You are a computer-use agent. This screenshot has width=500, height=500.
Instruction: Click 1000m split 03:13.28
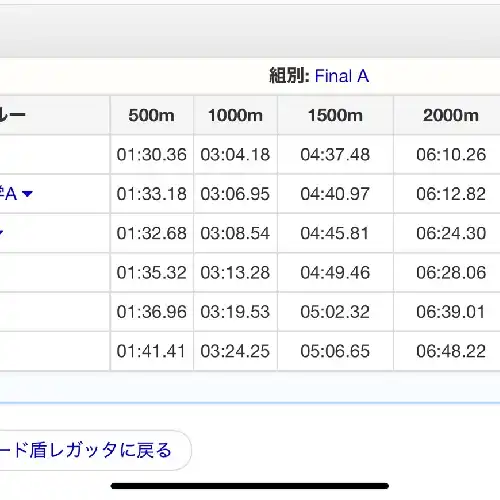tap(235, 273)
